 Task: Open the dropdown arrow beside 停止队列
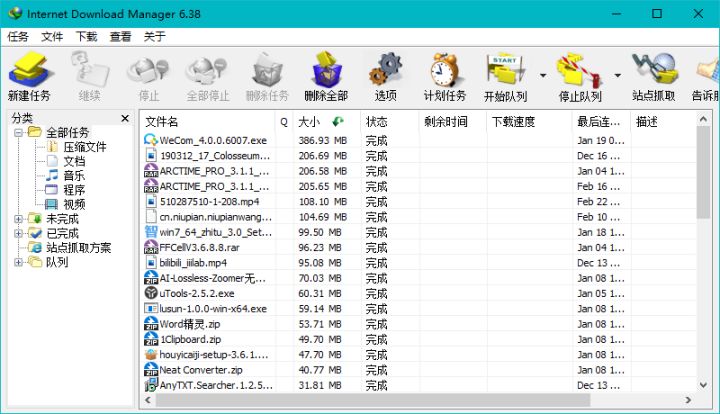coord(618,75)
